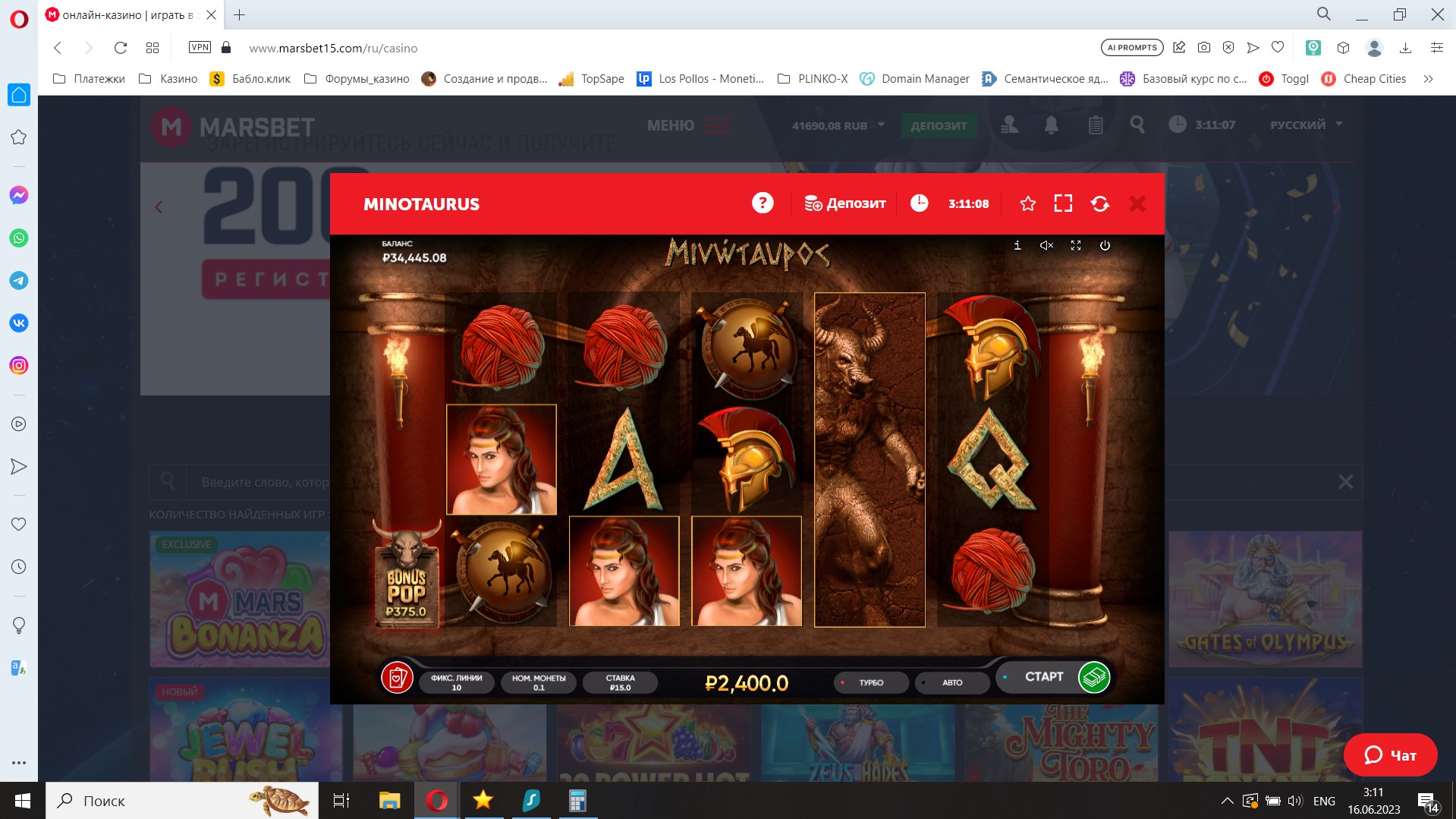The height and width of the screenshot is (819, 1456).
Task: Toggle game sound mute icon
Action: click(x=1046, y=245)
